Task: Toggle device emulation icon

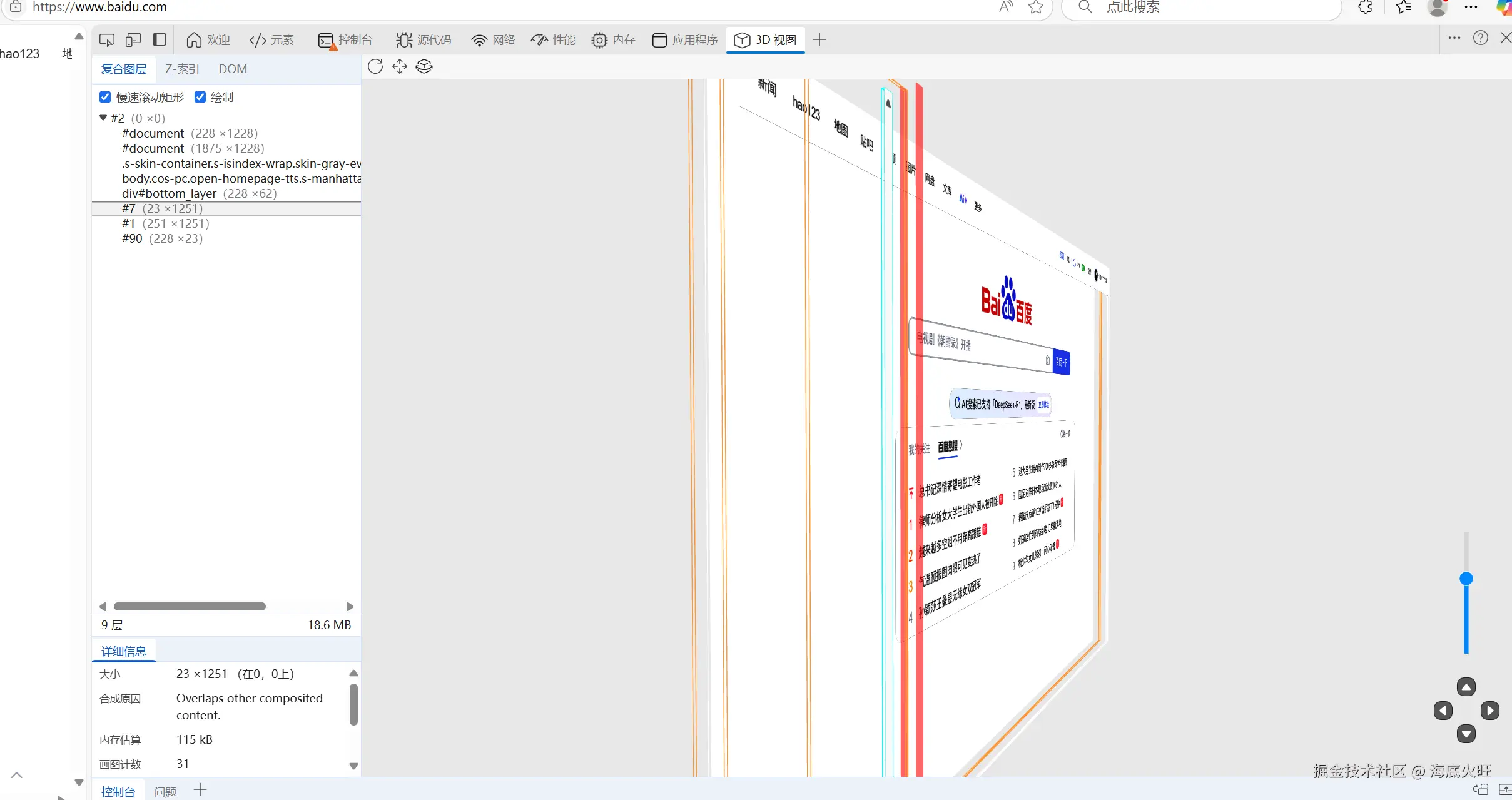Action: (133, 40)
